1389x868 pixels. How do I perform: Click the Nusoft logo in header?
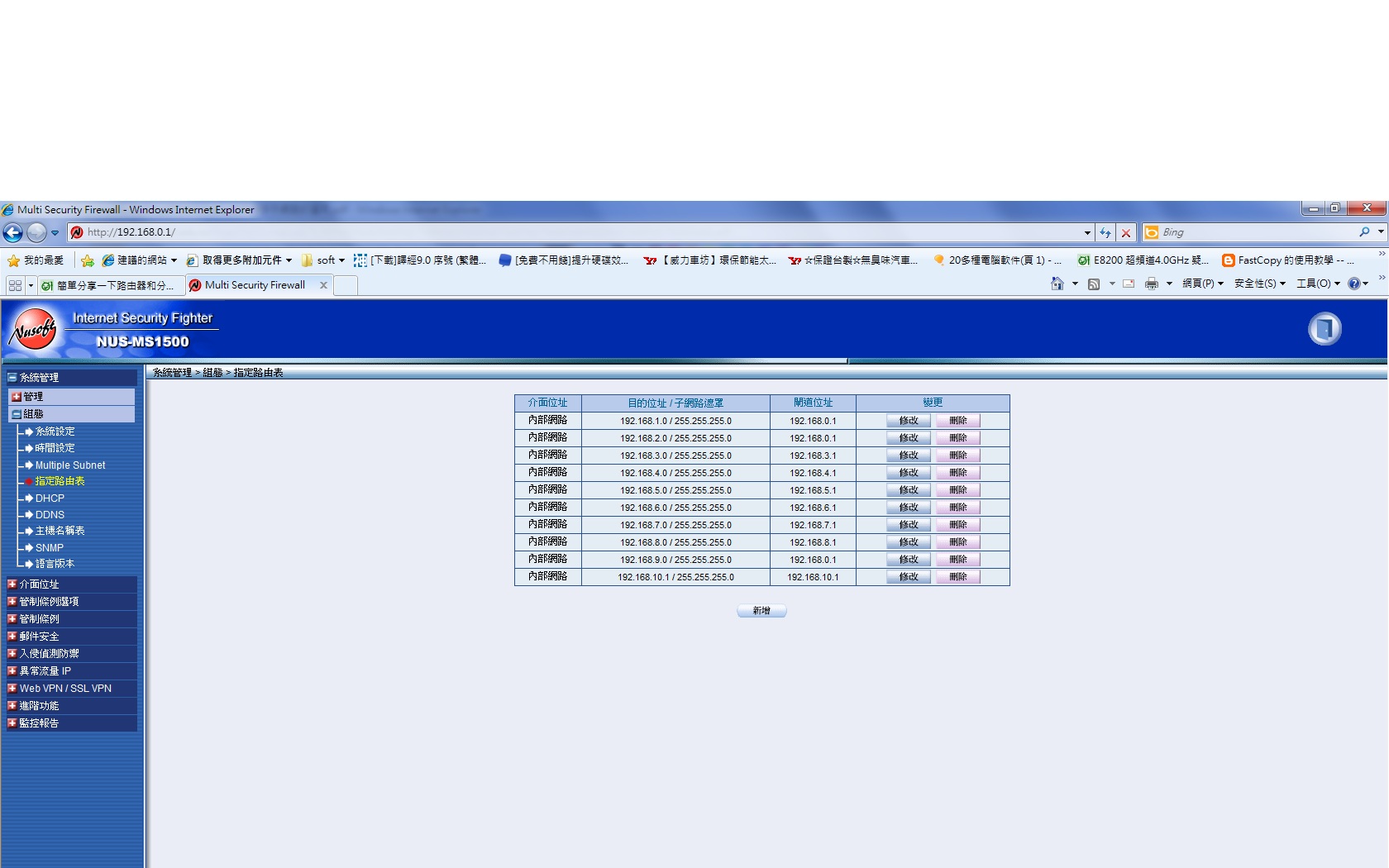pyautogui.click(x=33, y=330)
